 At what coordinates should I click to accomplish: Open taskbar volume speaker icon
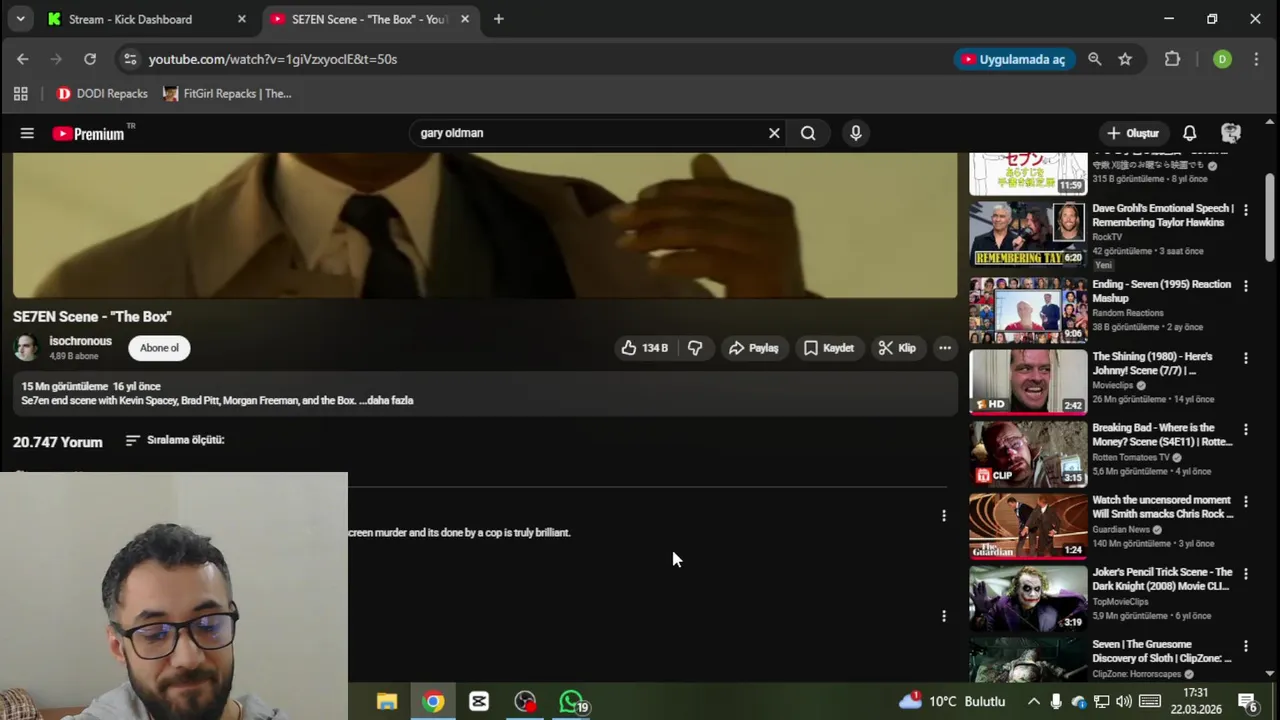pyautogui.click(x=1124, y=702)
